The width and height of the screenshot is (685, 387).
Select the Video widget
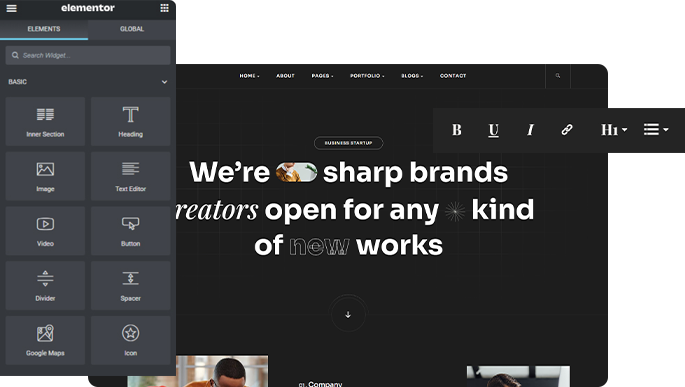click(x=45, y=231)
